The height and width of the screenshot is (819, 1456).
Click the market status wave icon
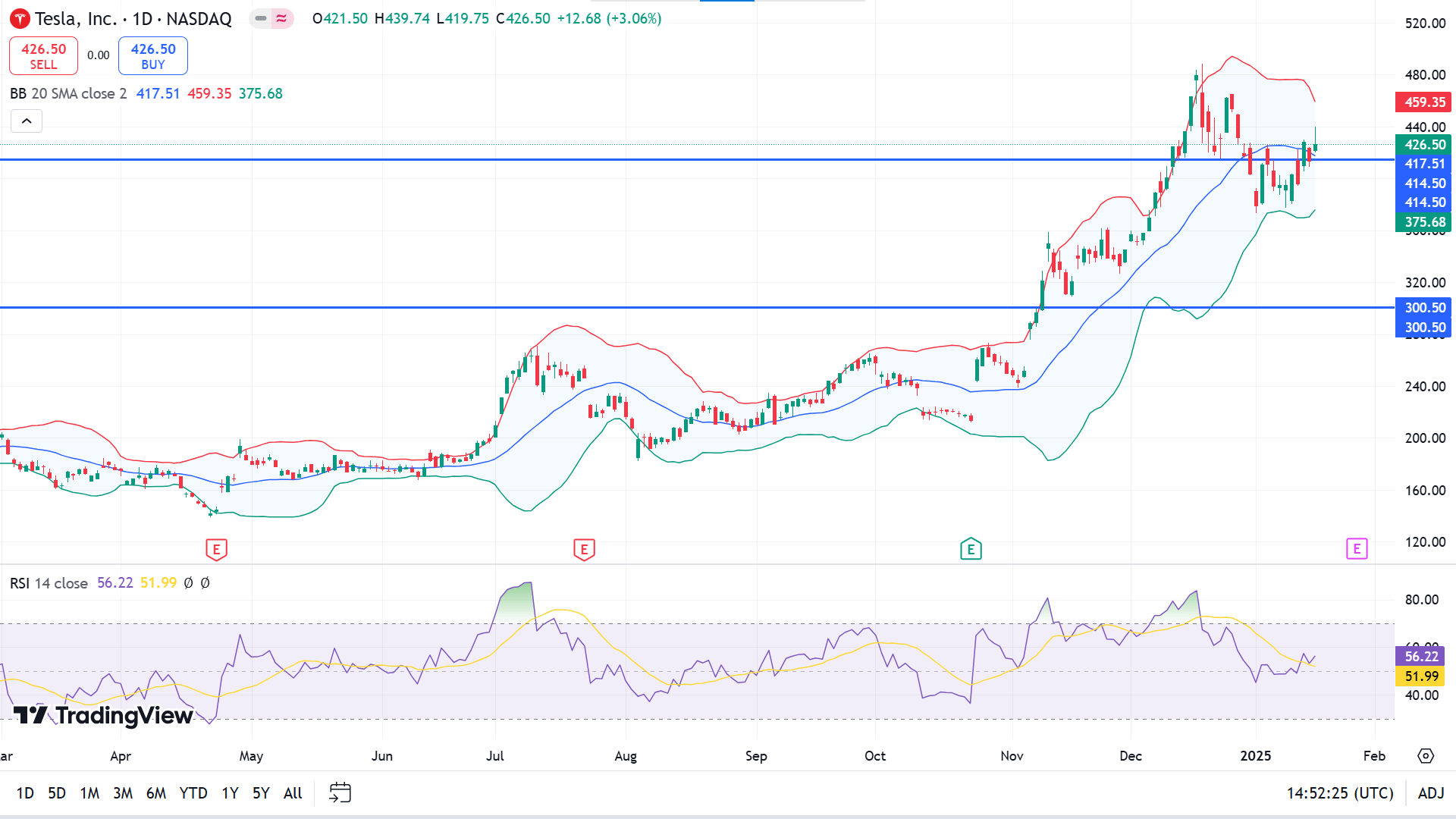(x=281, y=18)
